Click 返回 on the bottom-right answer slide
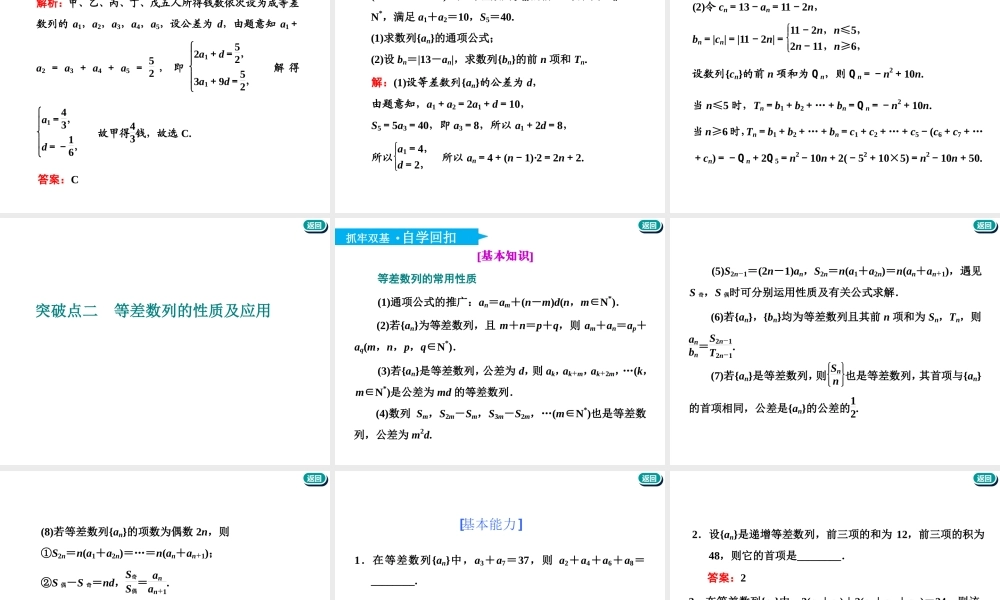Image resolution: width=1000 pixels, height=600 pixels. click(985, 479)
